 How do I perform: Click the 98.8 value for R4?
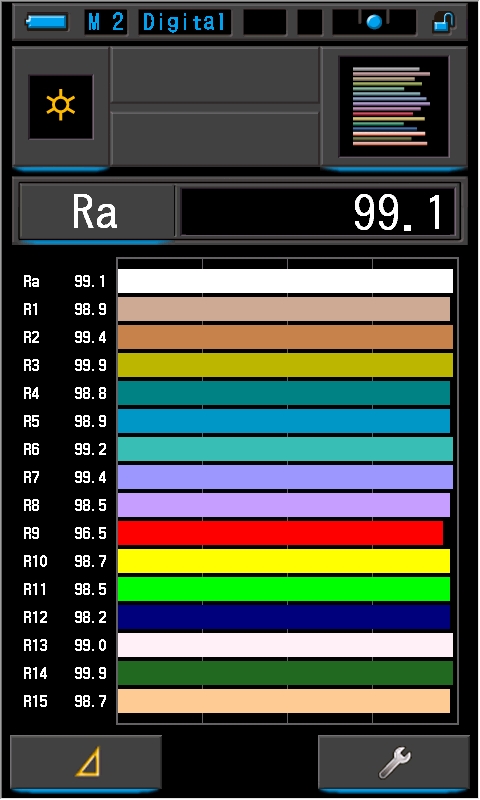90,393
